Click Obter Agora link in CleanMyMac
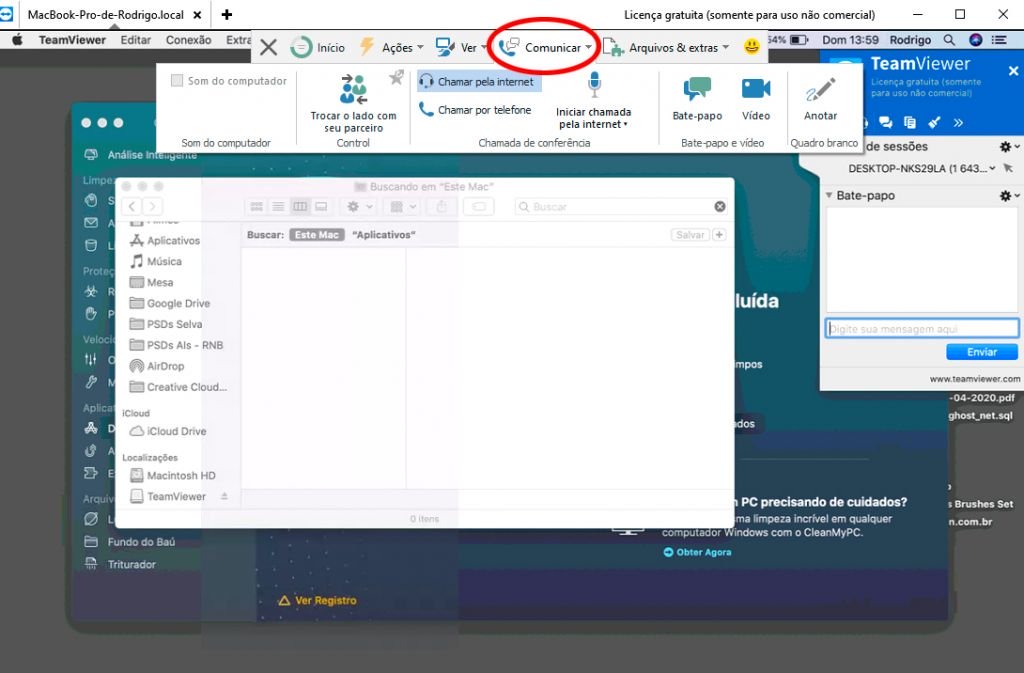The height and width of the screenshot is (673, 1024). click(697, 552)
